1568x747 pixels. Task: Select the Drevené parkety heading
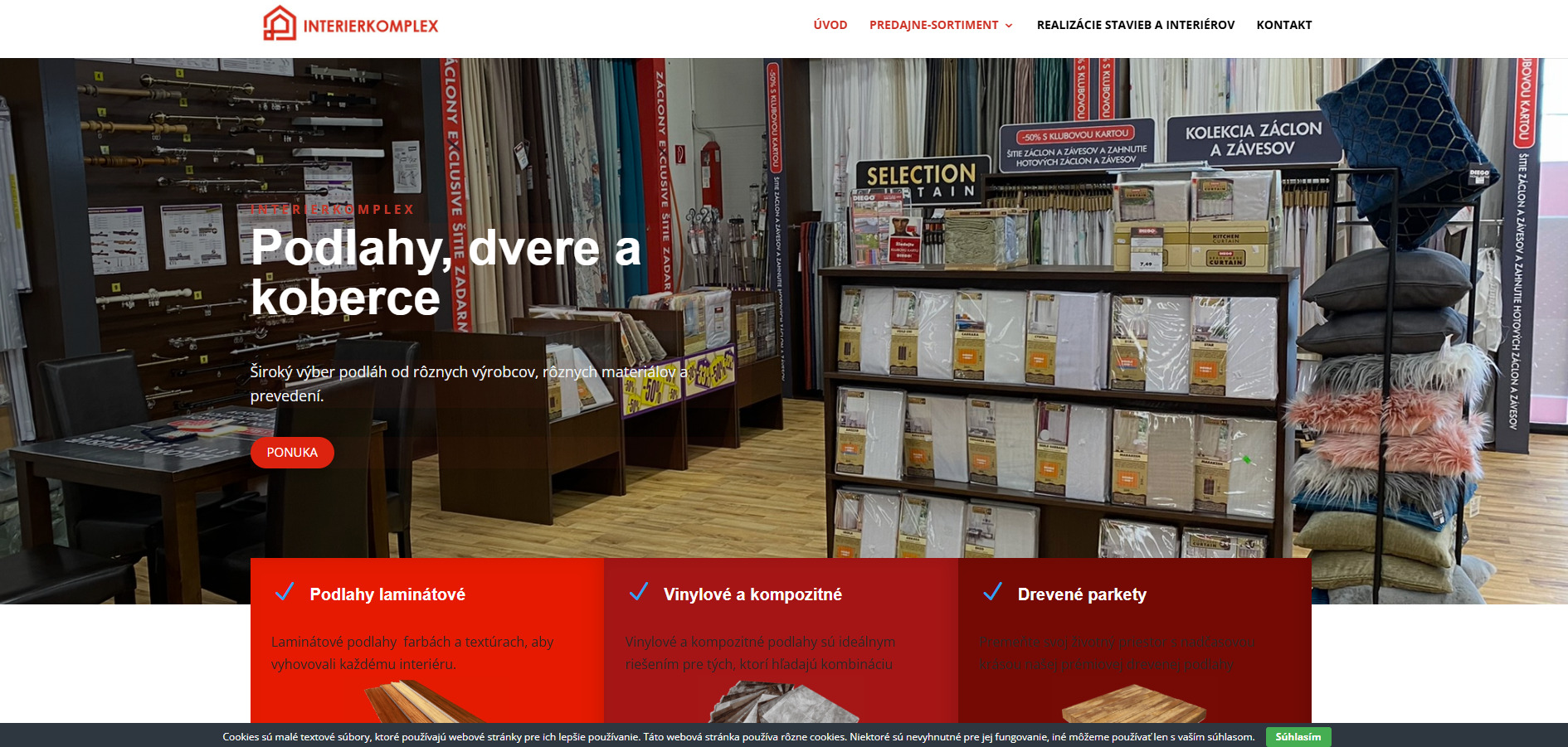pos(1082,594)
